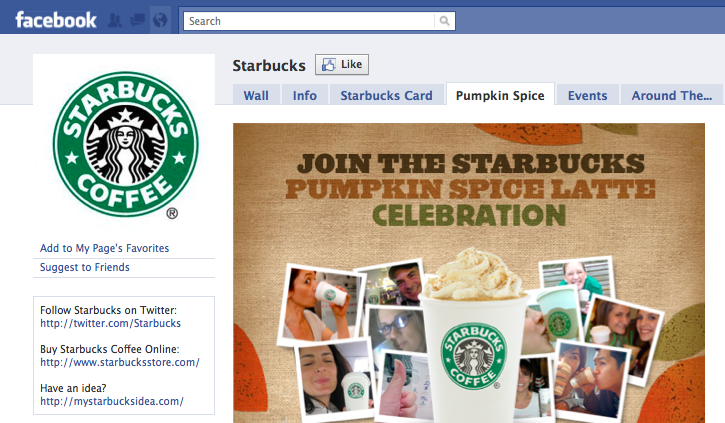Open the Around The... tab

[x=672, y=95]
